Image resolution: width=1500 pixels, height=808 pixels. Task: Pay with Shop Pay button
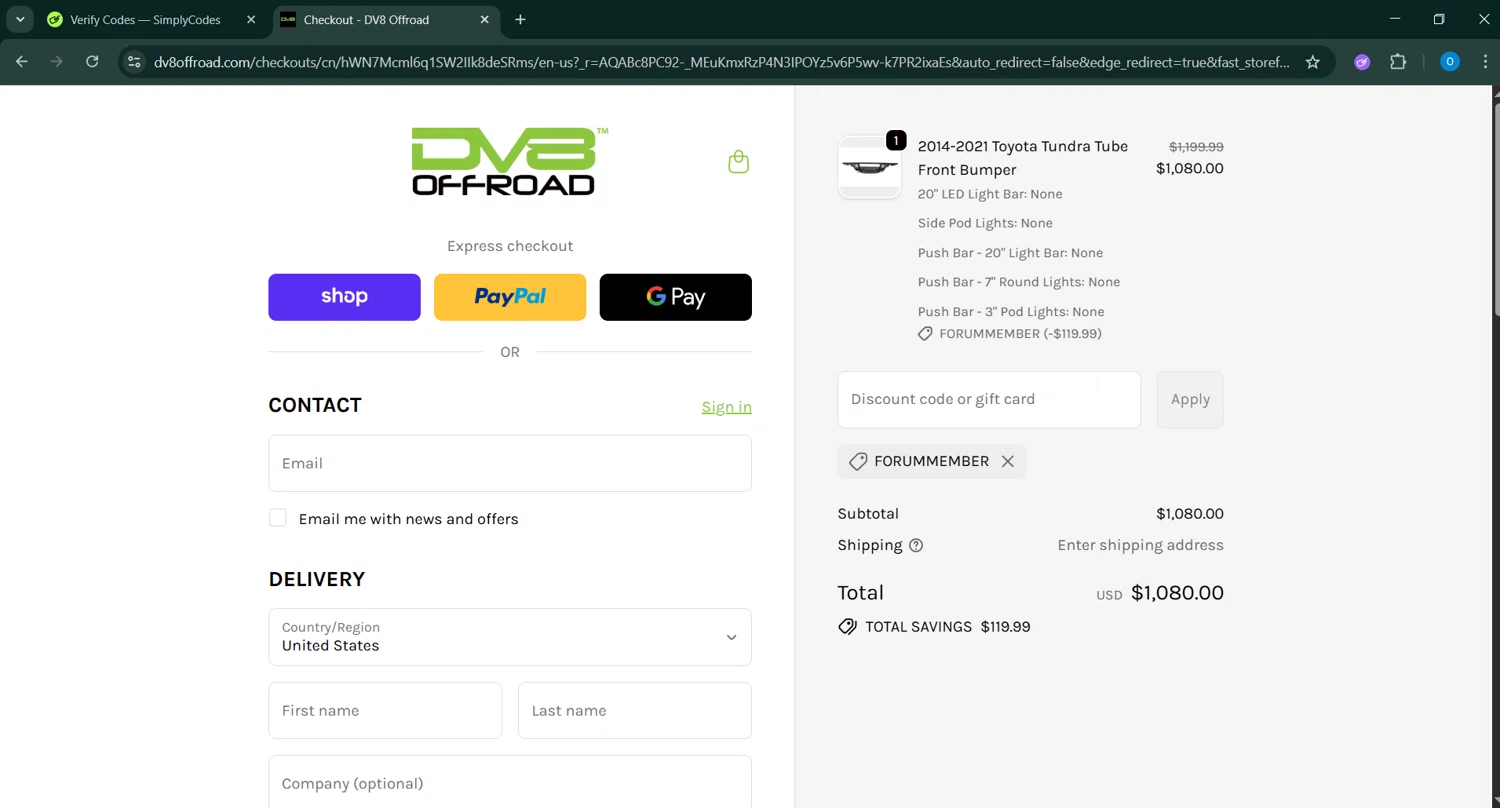coord(344,297)
